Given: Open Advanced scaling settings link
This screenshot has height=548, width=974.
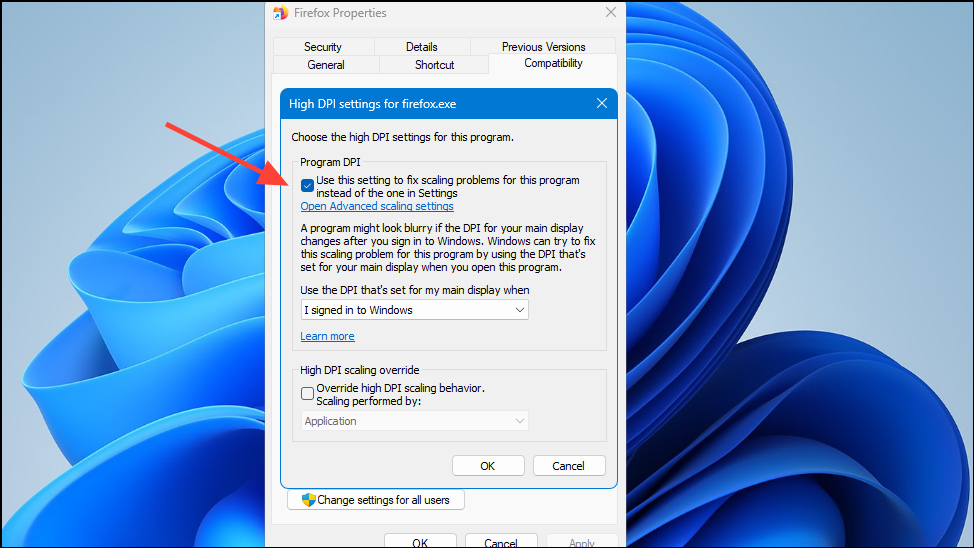Looking at the screenshot, I should coord(377,206).
